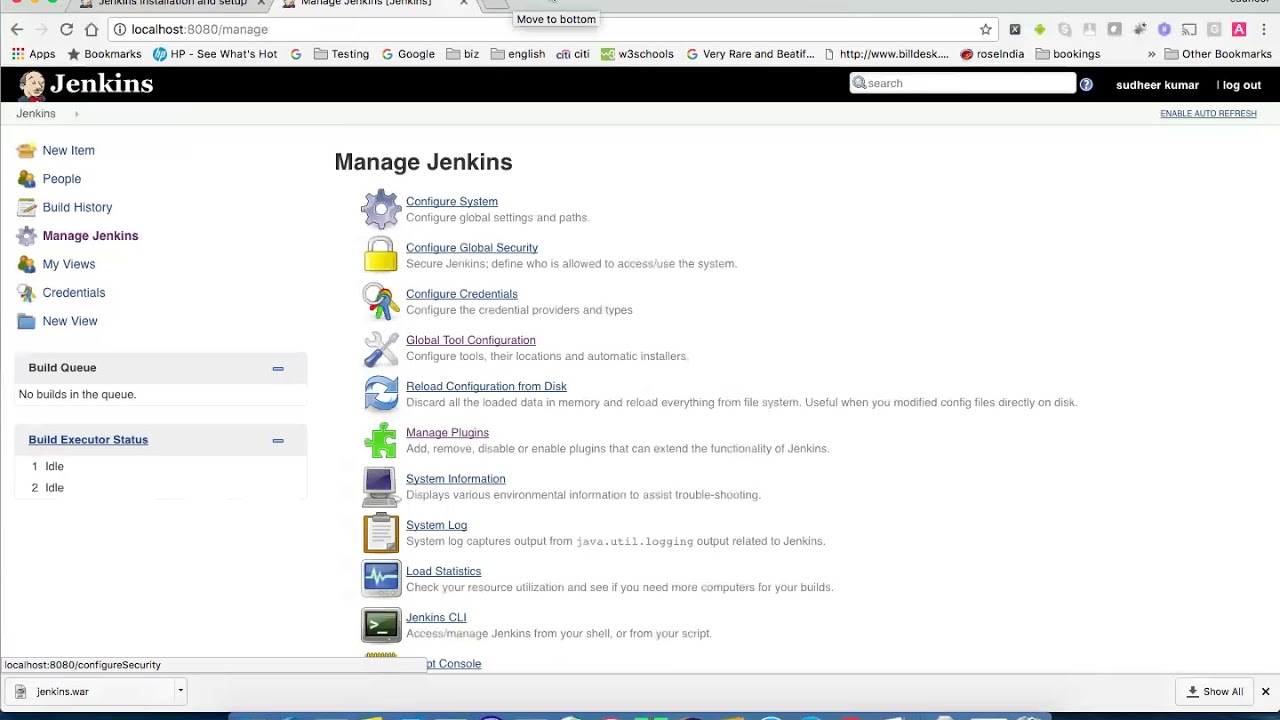Screen dimensions: 1280x720
Task: Click sudheer kumar user link
Action: [1157, 85]
